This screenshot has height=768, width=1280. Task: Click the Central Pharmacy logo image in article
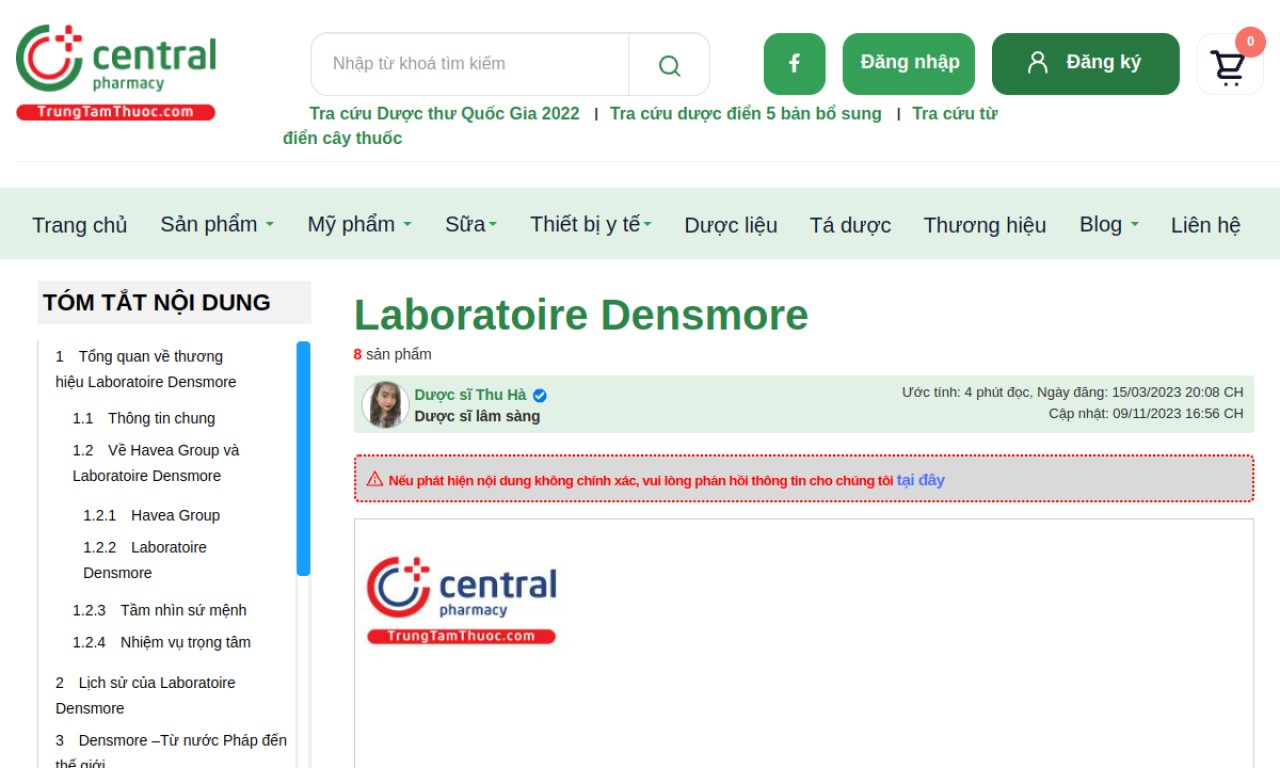pyautogui.click(x=461, y=600)
